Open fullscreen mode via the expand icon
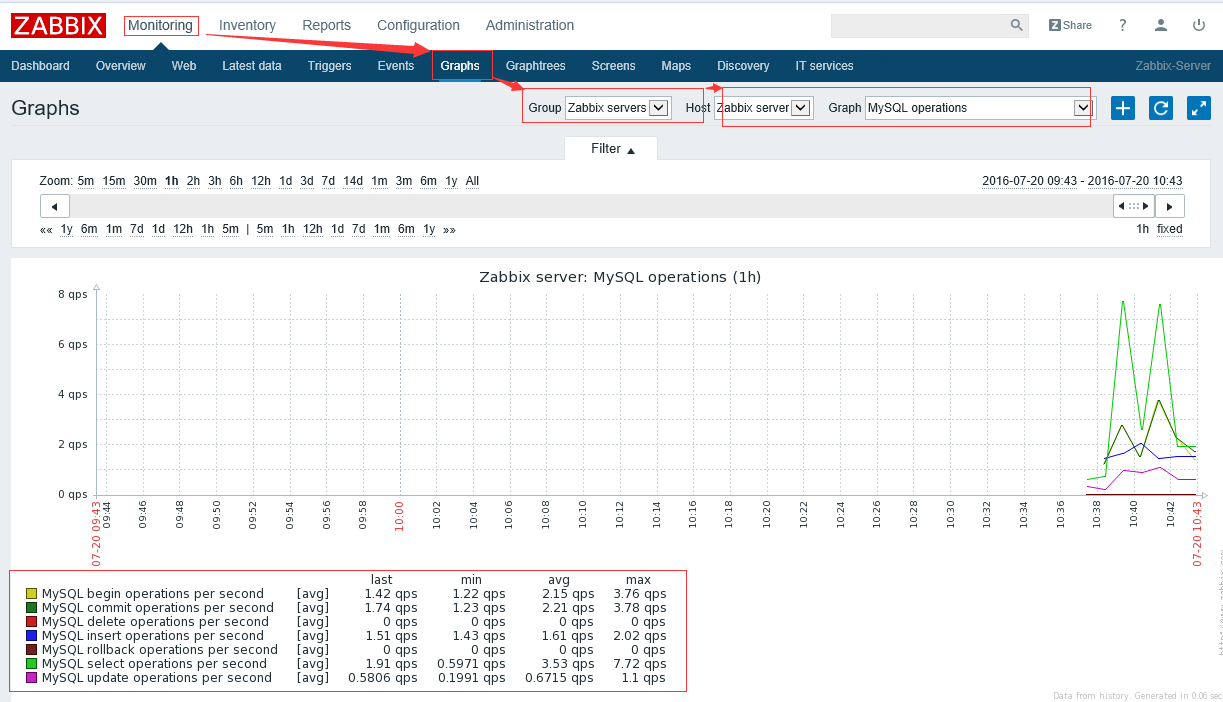 click(1198, 108)
